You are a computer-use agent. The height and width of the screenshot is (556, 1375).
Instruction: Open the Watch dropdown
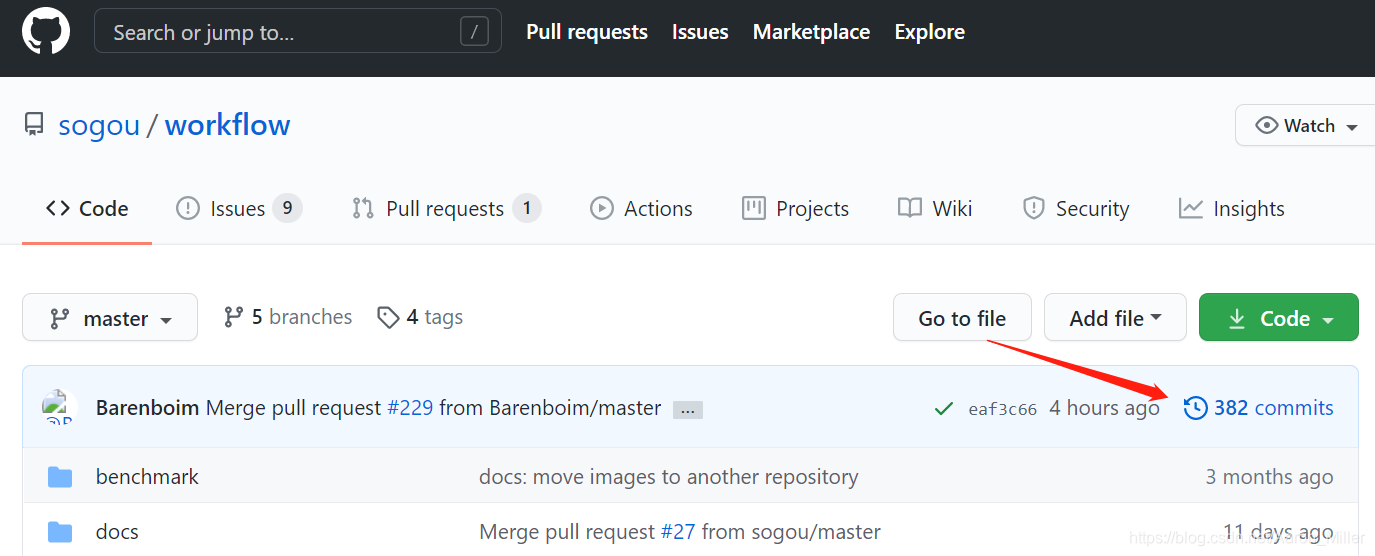(x=1307, y=126)
